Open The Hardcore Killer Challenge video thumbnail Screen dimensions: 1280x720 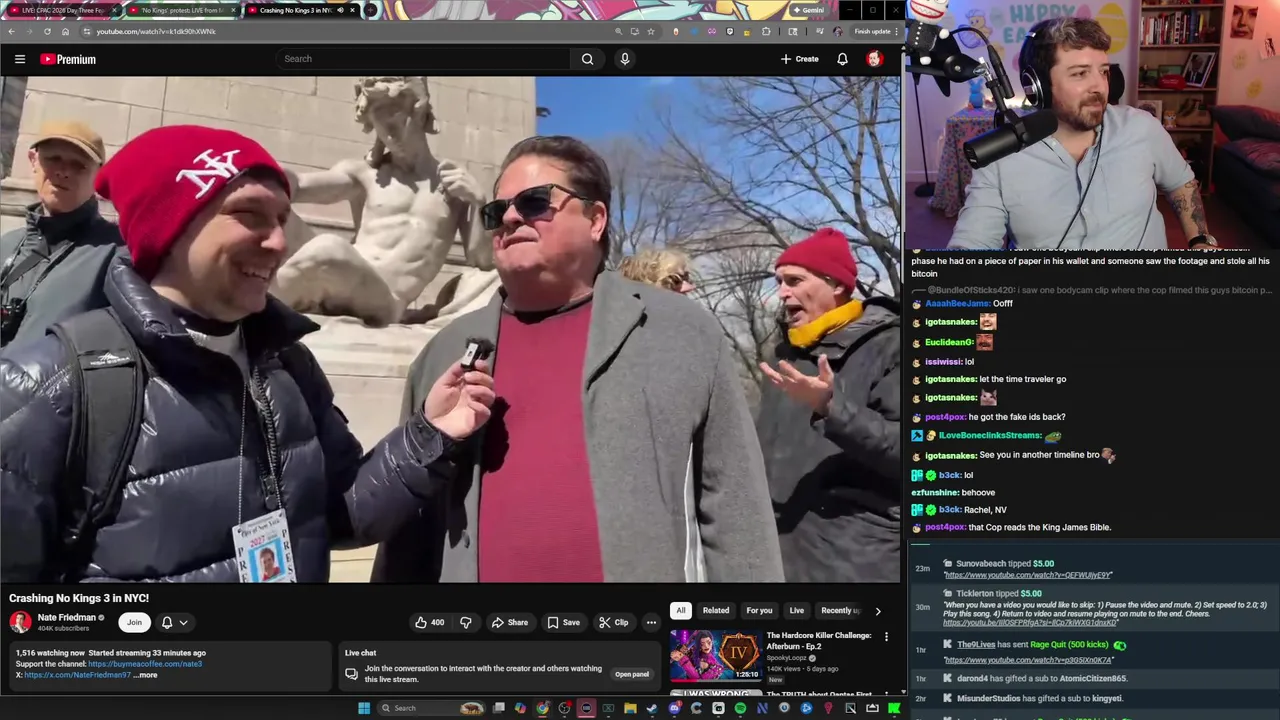click(x=715, y=655)
